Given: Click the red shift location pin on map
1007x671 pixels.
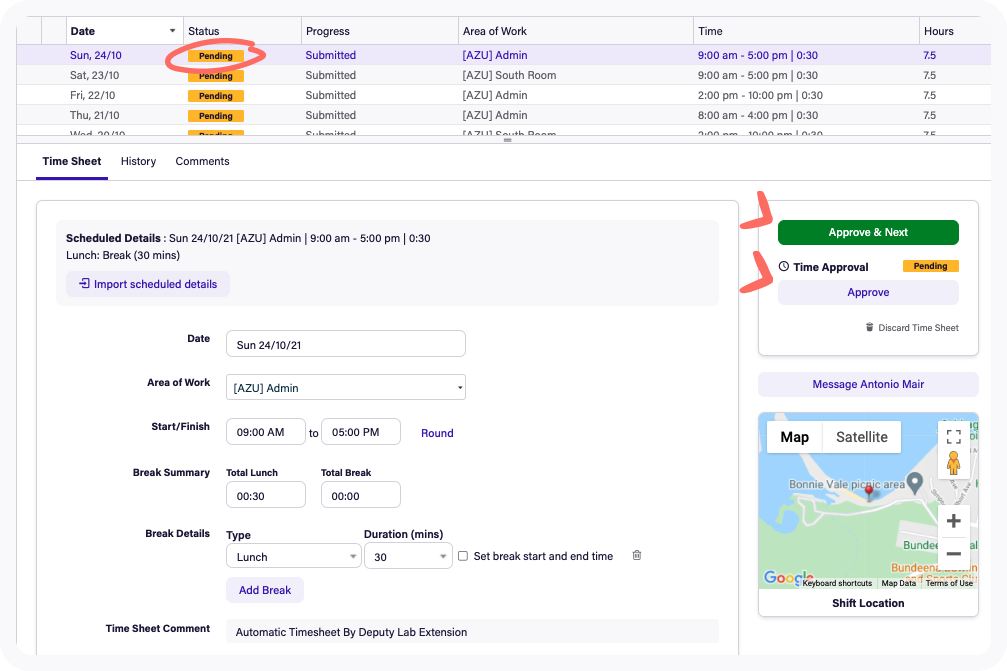Looking at the screenshot, I should [x=869, y=492].
